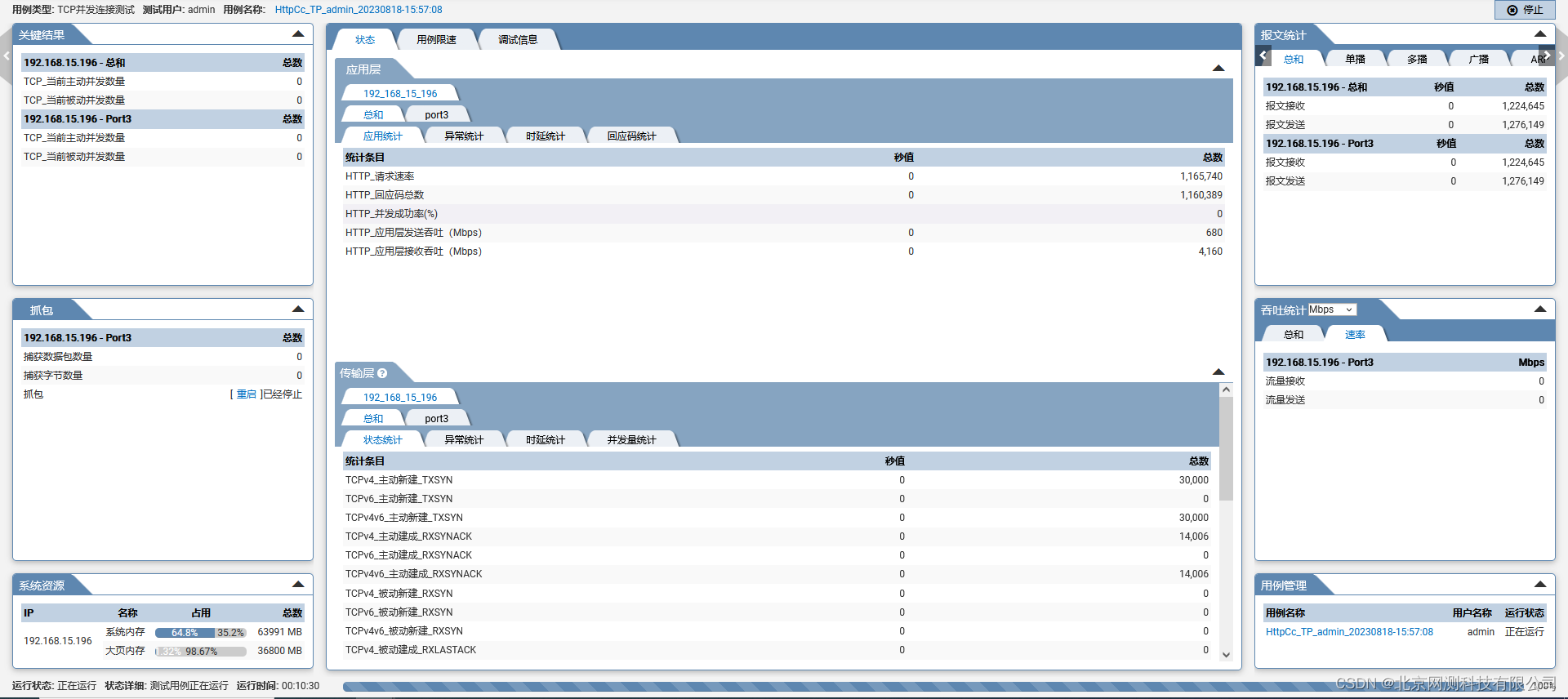This screenshot has width=1568, height=699.
Task: Select 总和 tab in 报文统计
Action: (1294, 60)
